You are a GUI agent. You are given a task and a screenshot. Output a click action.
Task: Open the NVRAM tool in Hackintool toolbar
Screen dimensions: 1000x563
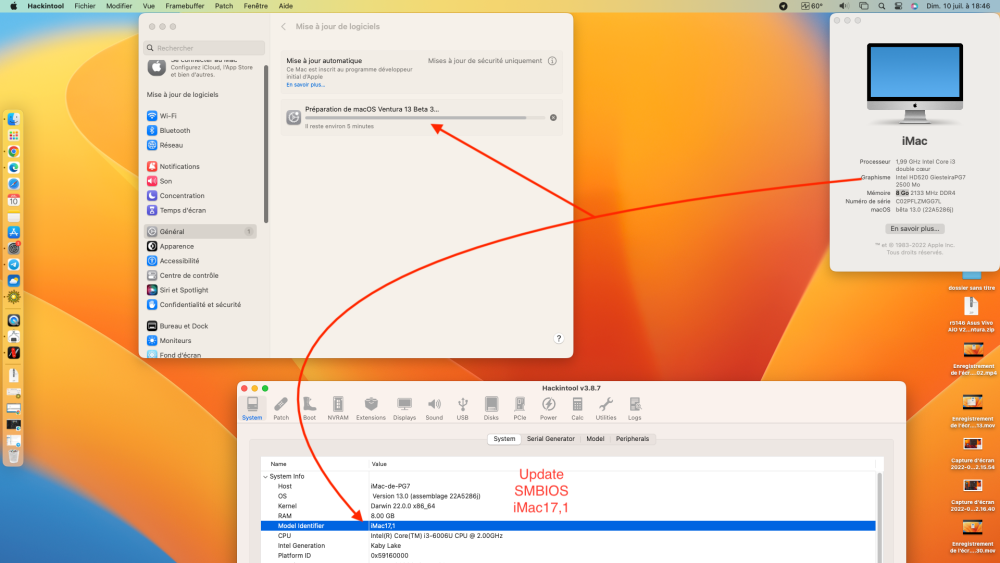point(337,408)
